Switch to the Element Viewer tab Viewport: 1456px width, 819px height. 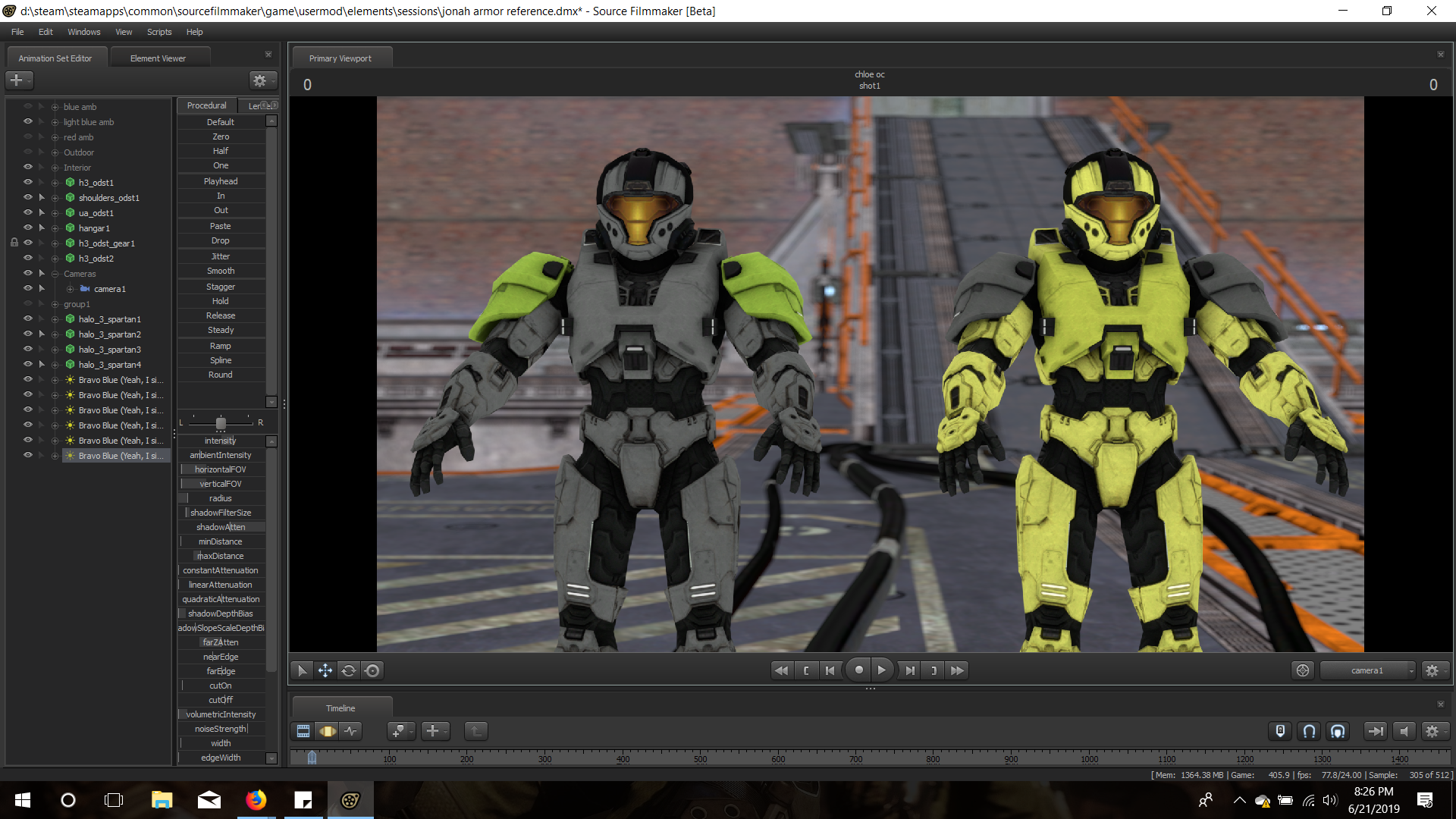(x=158, y=58)
